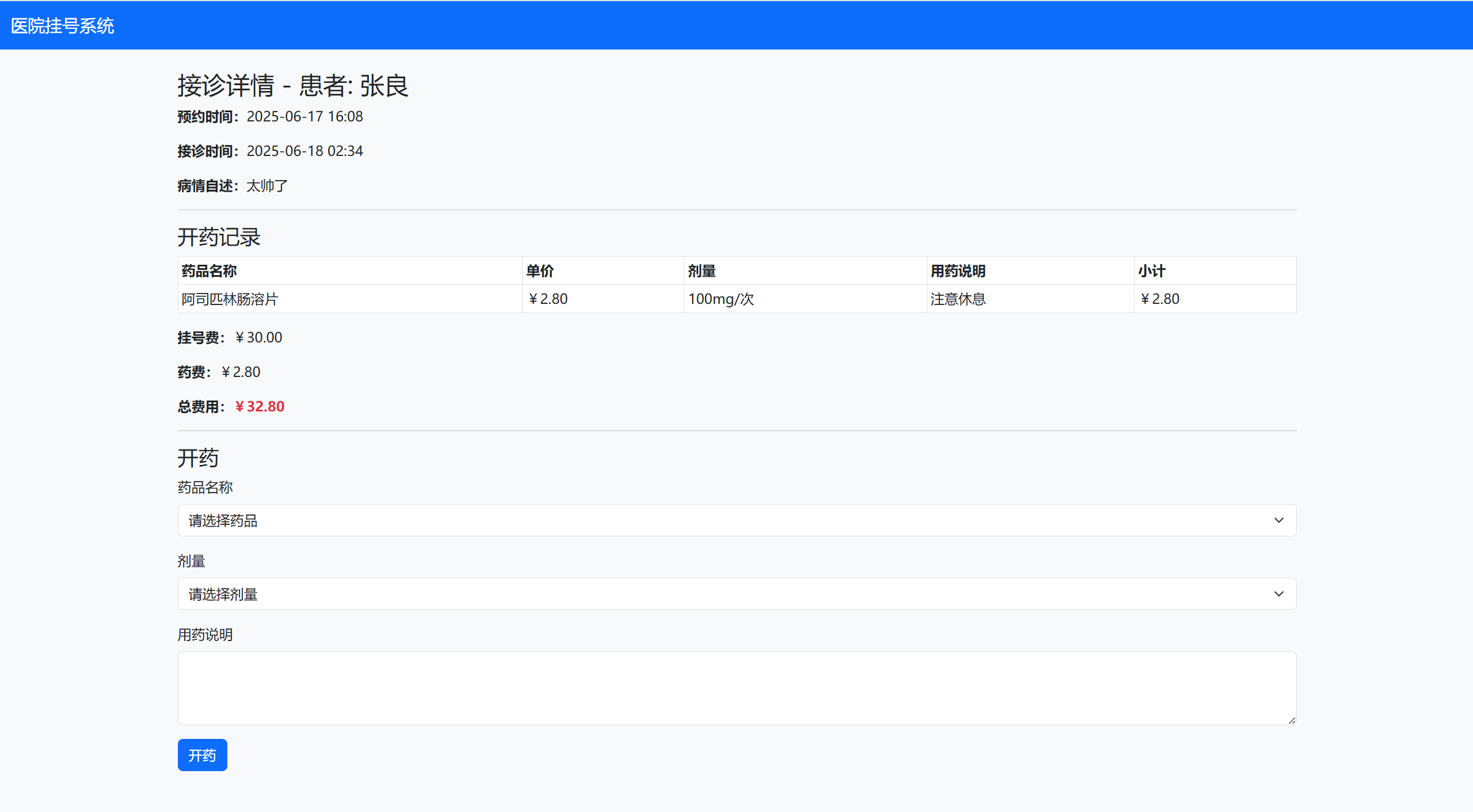Click the 用药说明 column header

pos(958,271)
